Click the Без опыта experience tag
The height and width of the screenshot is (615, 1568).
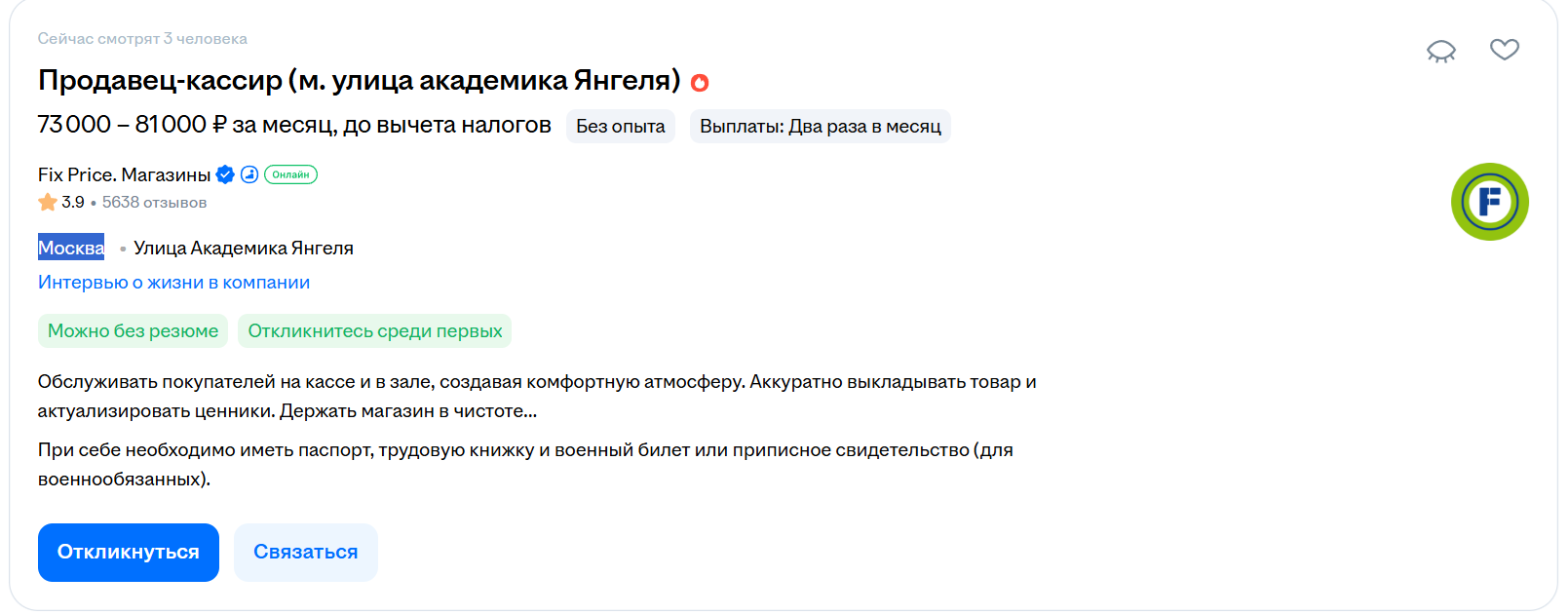(621, 127)
